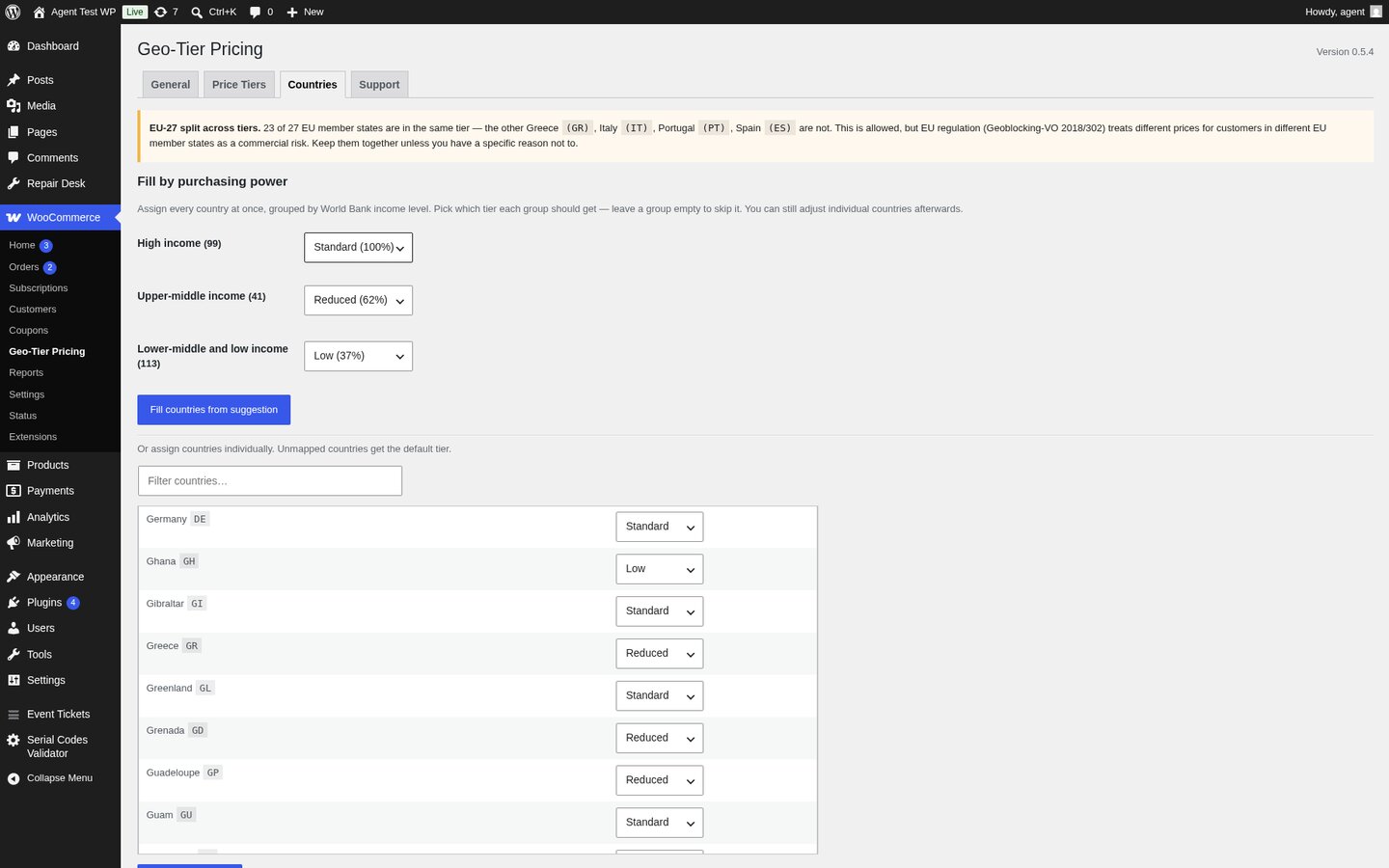This screenshot has height=868, width=1389.
Task: Select the Countries tab
Action: (313, 85)
